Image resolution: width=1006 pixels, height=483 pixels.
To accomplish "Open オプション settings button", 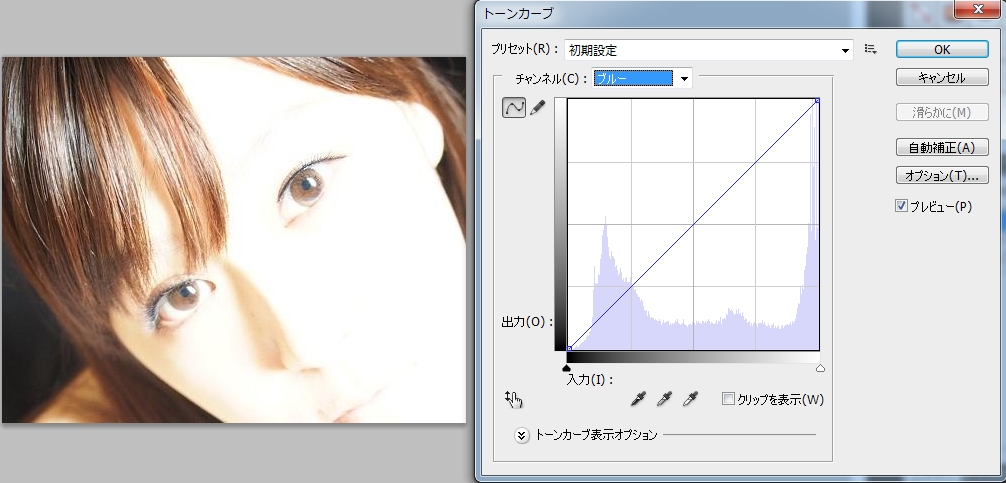I will tap(942, 174).
